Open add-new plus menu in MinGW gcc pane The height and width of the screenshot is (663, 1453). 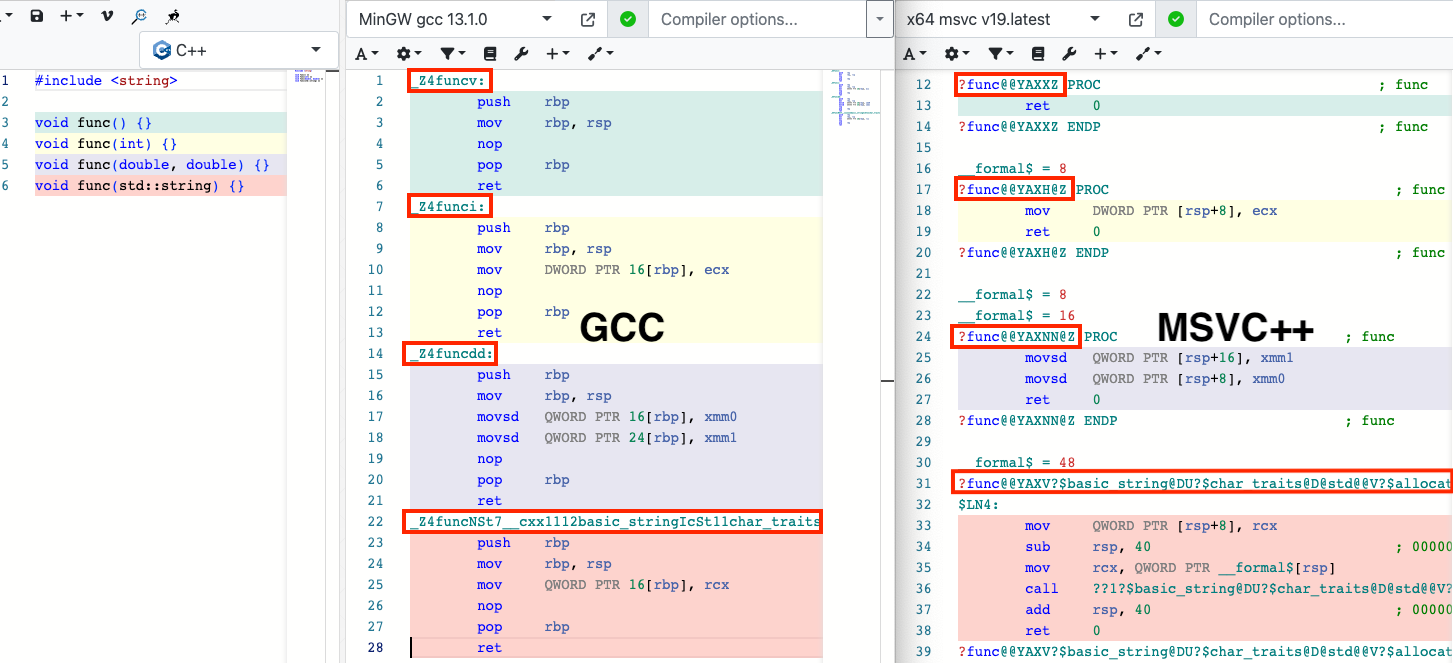pos(558,54)
